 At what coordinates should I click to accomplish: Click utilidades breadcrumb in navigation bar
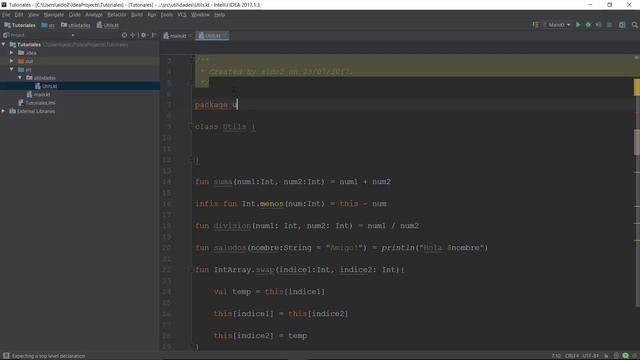tap(76, 25)
